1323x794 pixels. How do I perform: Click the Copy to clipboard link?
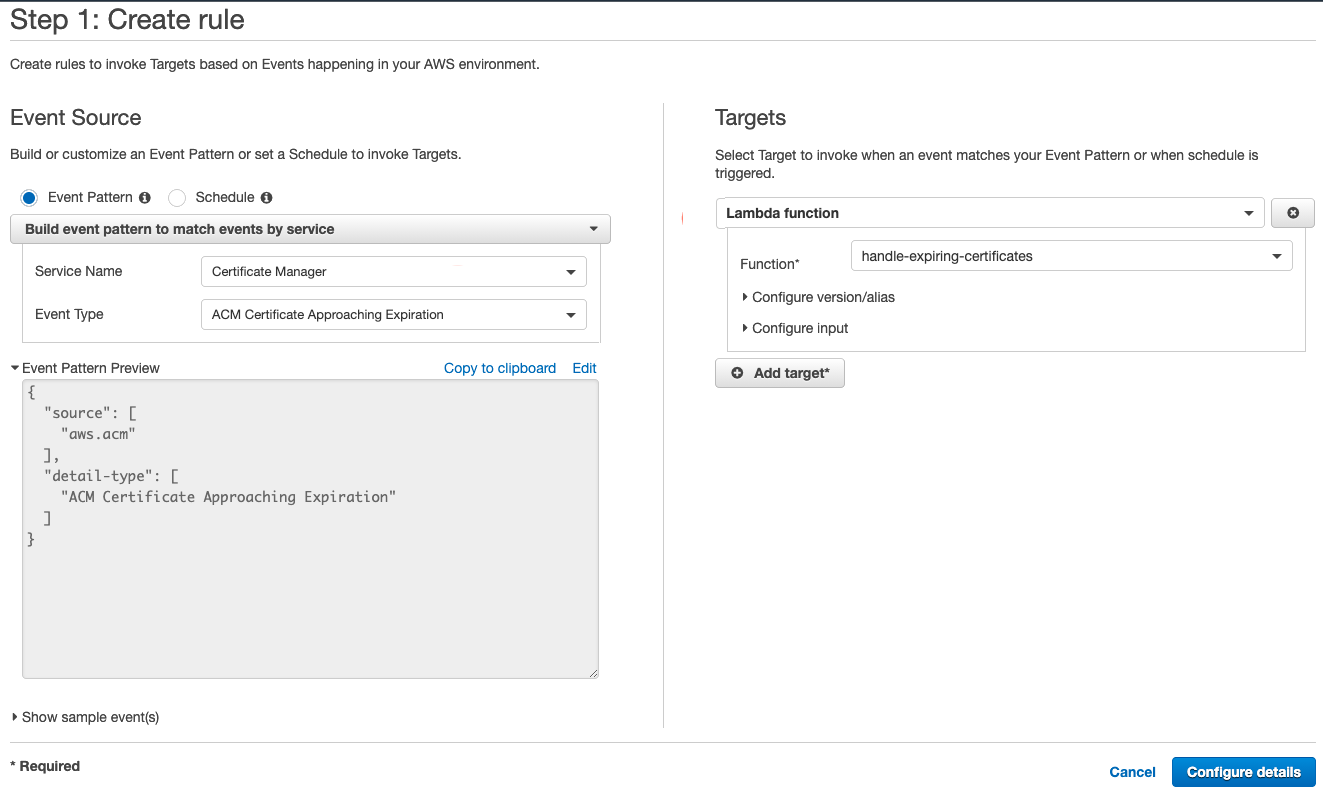(499, 368)
